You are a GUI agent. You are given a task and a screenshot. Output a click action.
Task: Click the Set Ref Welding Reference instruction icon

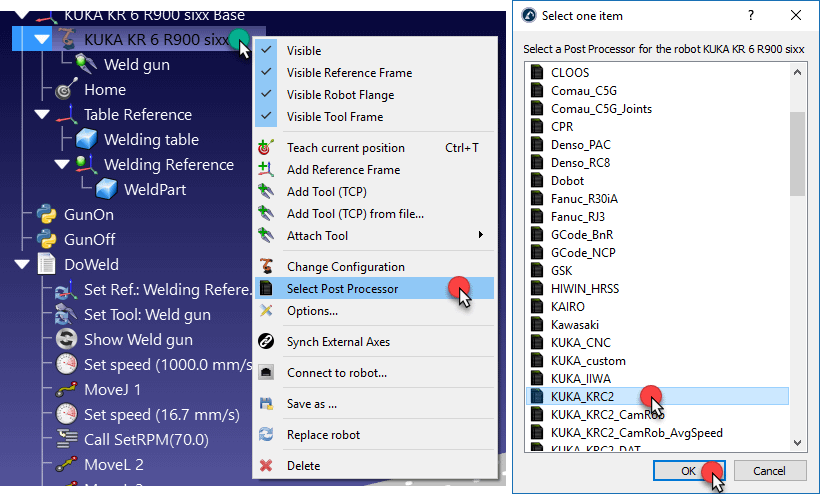point(66,289)
